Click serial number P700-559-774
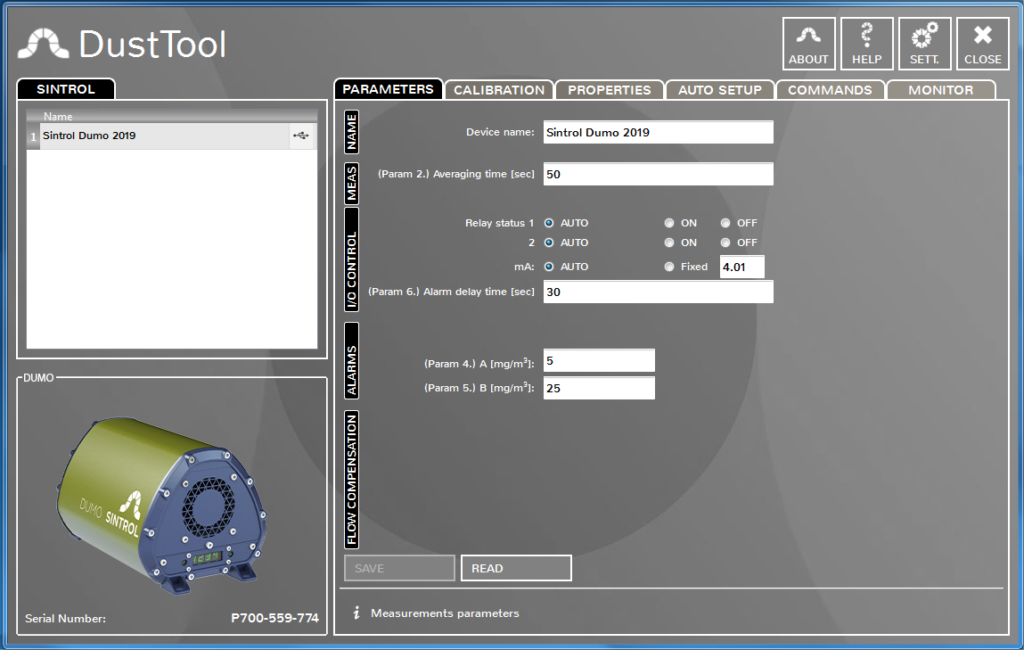The width and height of the screenshot is (1024, 650). [275, 618]
